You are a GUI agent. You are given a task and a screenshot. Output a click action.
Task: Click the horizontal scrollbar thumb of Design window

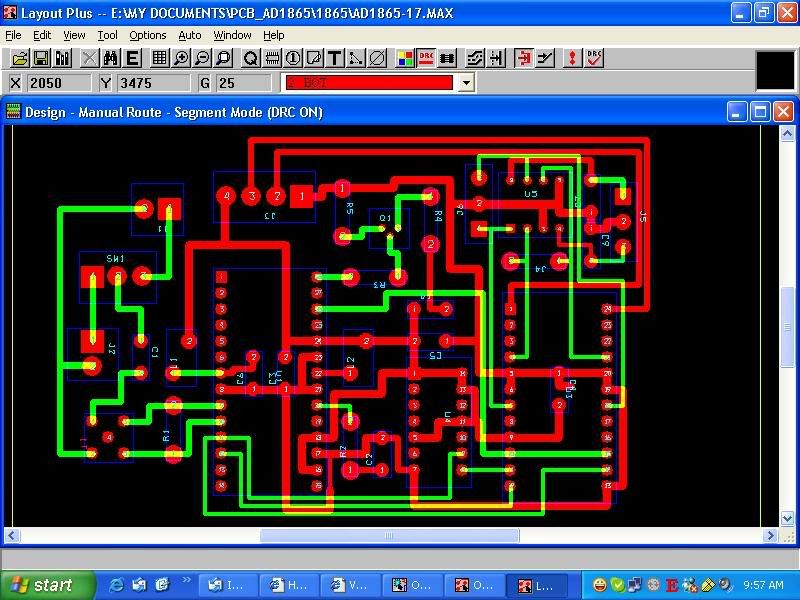coord(389,536)
